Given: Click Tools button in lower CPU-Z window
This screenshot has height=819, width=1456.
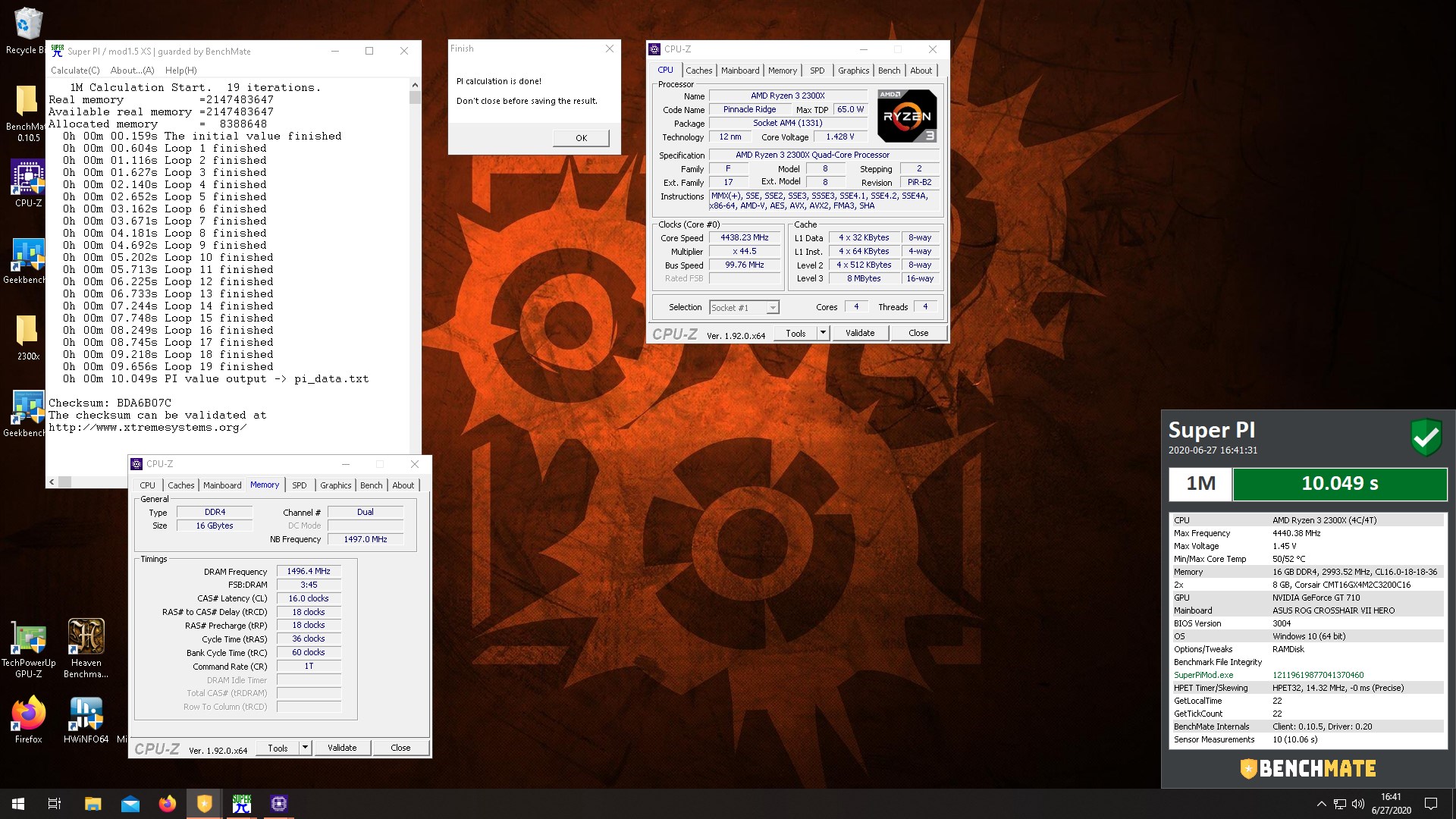Looking at the screenshot, I should [278, 748].
